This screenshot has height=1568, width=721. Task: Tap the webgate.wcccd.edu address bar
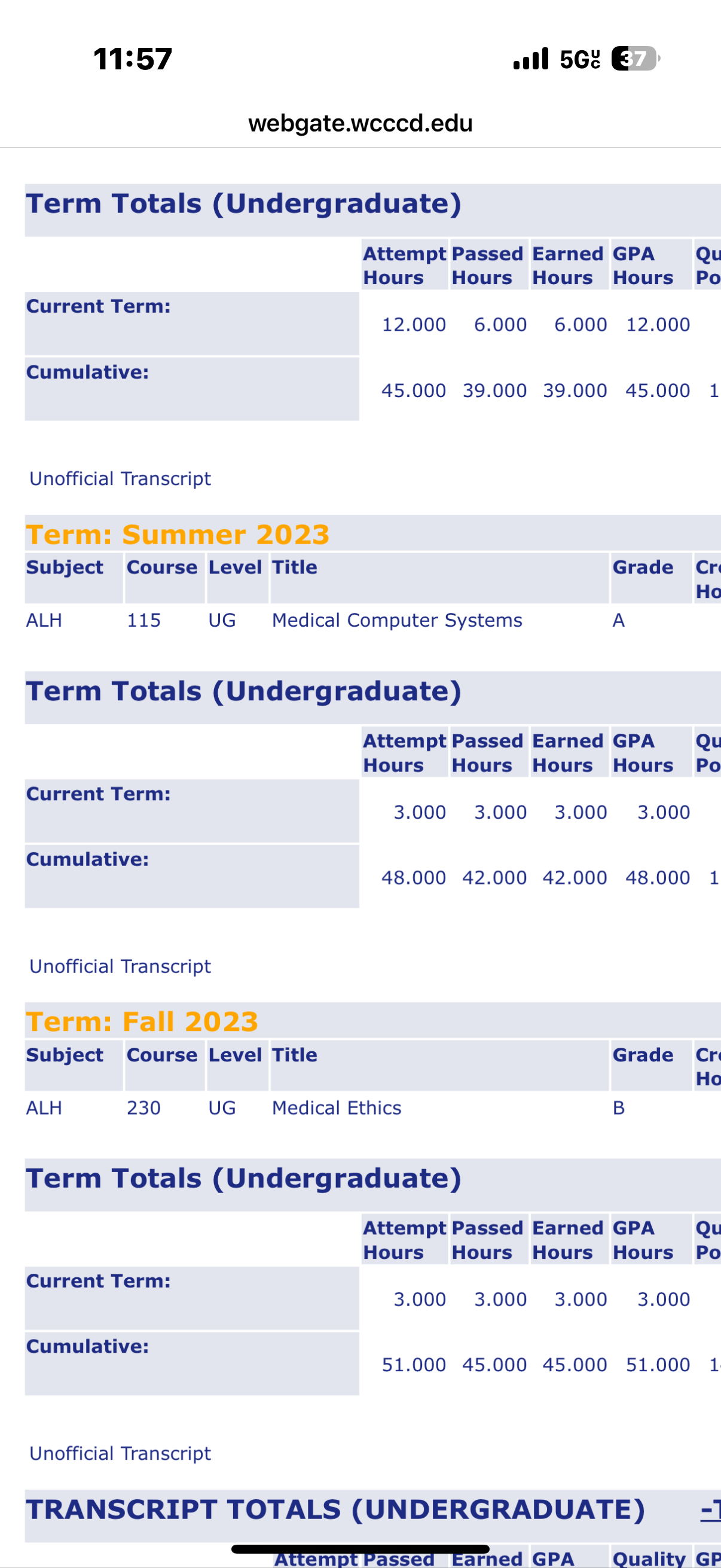(x=360, y=124)
